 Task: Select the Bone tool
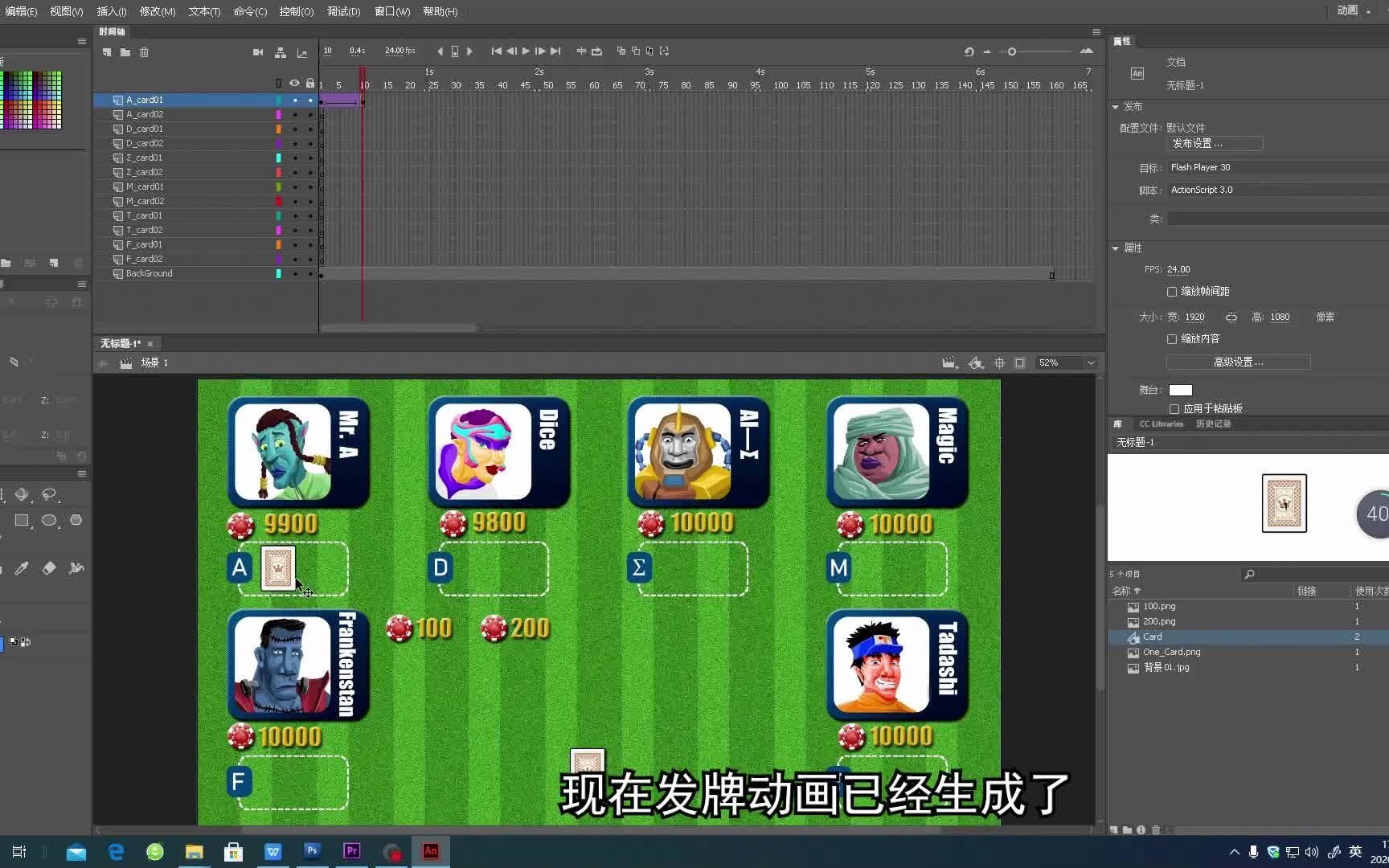(x=75, y=568)
